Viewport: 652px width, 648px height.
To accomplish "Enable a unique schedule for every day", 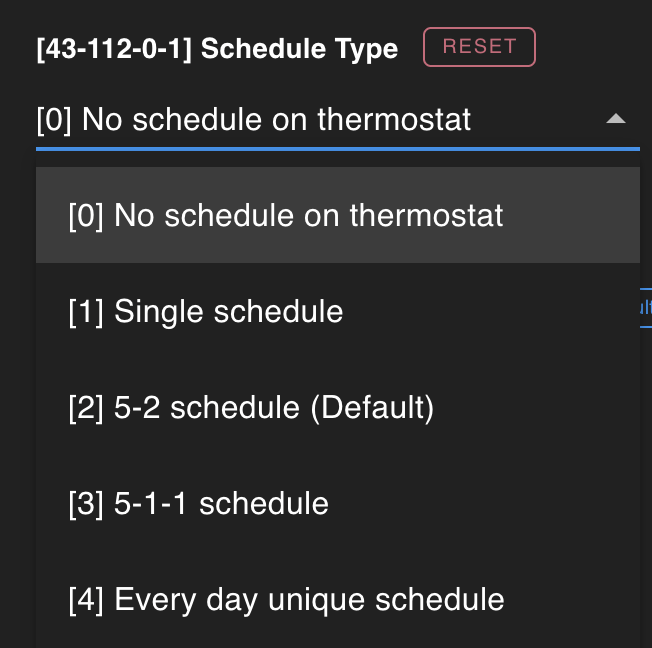I will coord(287,599).
